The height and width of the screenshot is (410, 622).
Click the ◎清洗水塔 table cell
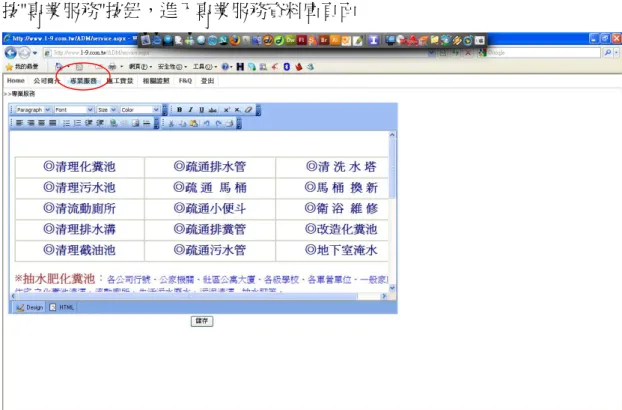pos(332,167)
